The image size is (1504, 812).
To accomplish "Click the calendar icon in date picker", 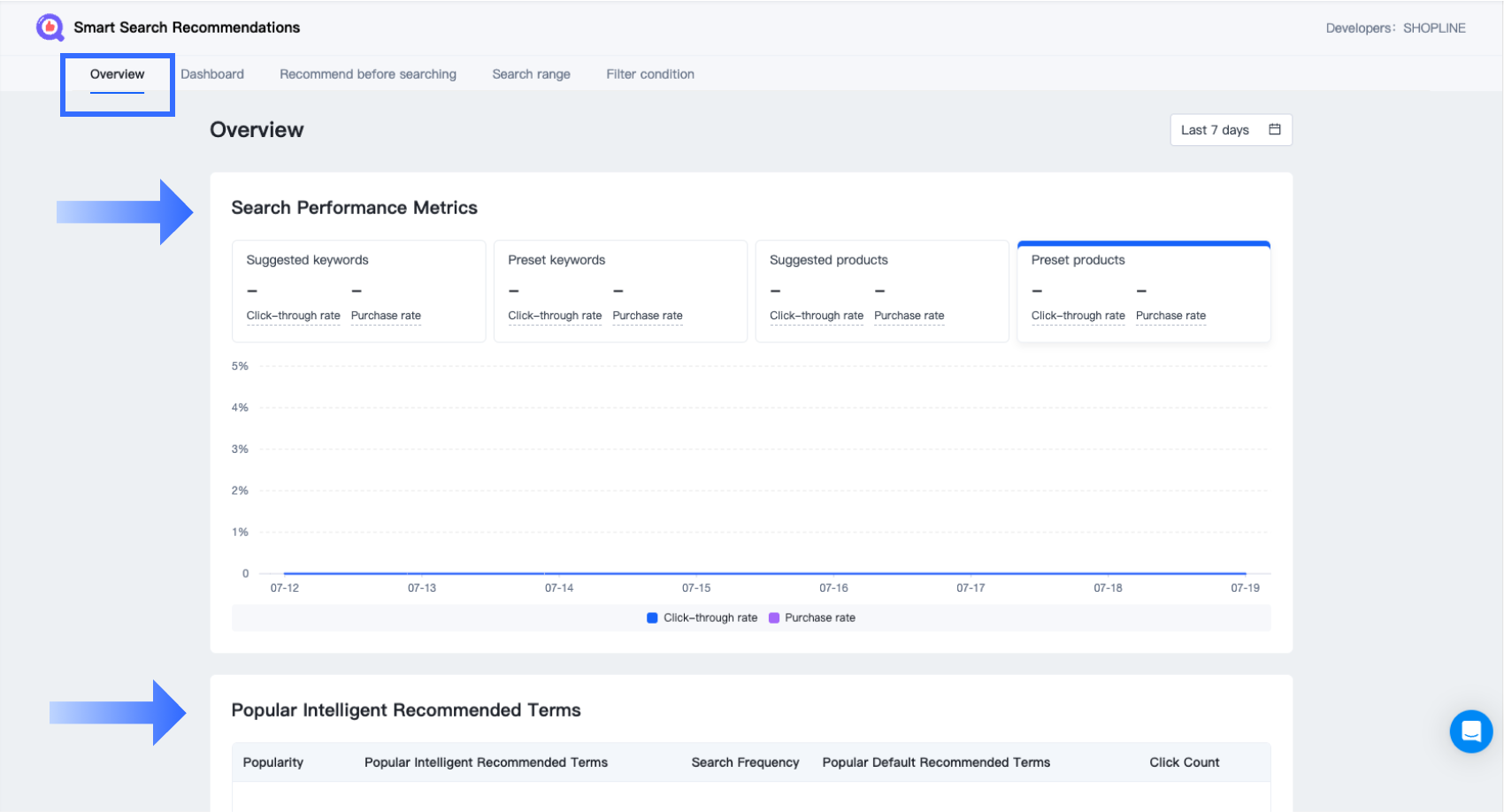I will point(1274,130).
